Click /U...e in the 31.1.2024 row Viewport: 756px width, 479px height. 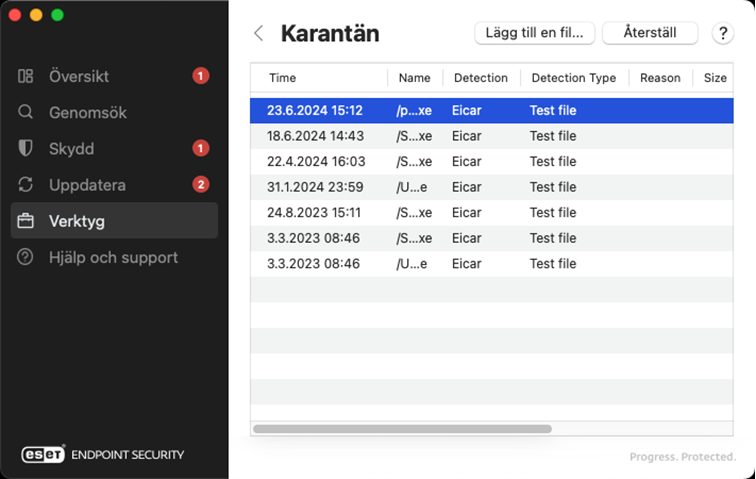pos(411,187)
